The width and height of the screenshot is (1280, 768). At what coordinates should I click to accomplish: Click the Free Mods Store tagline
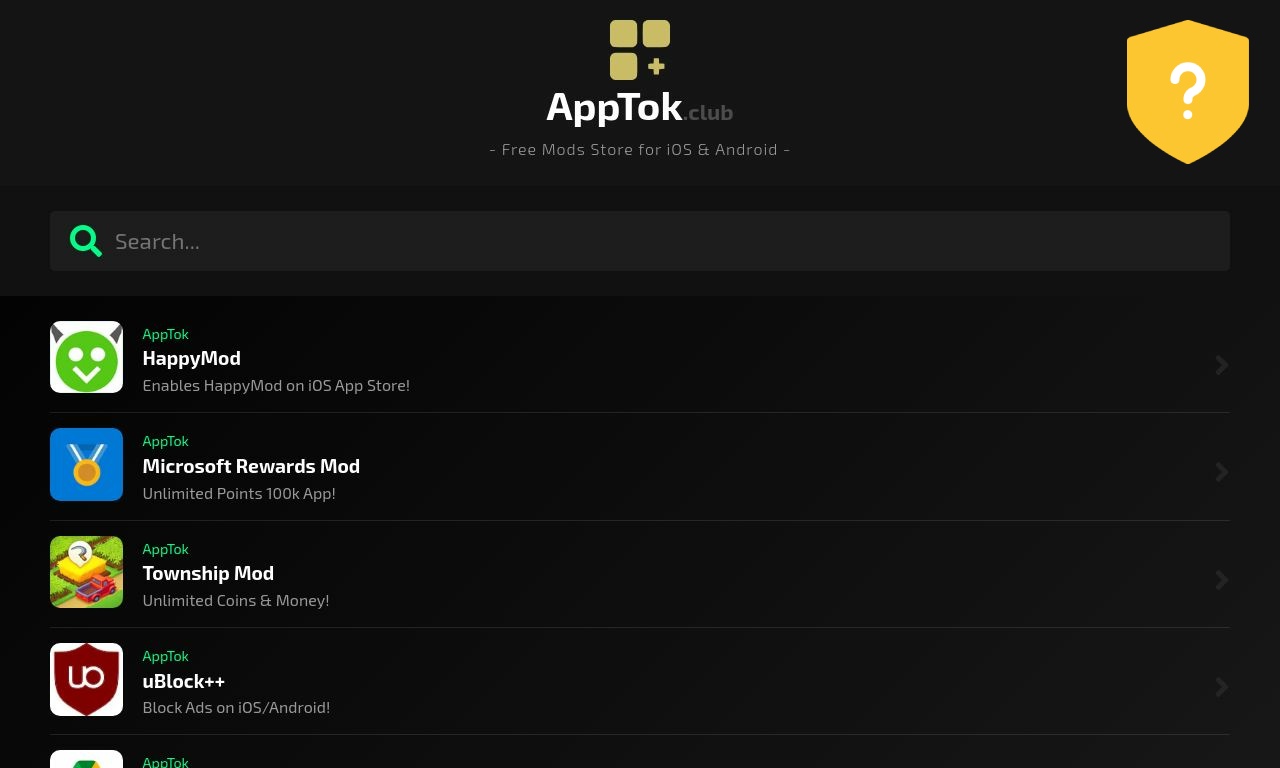[639, 148]
